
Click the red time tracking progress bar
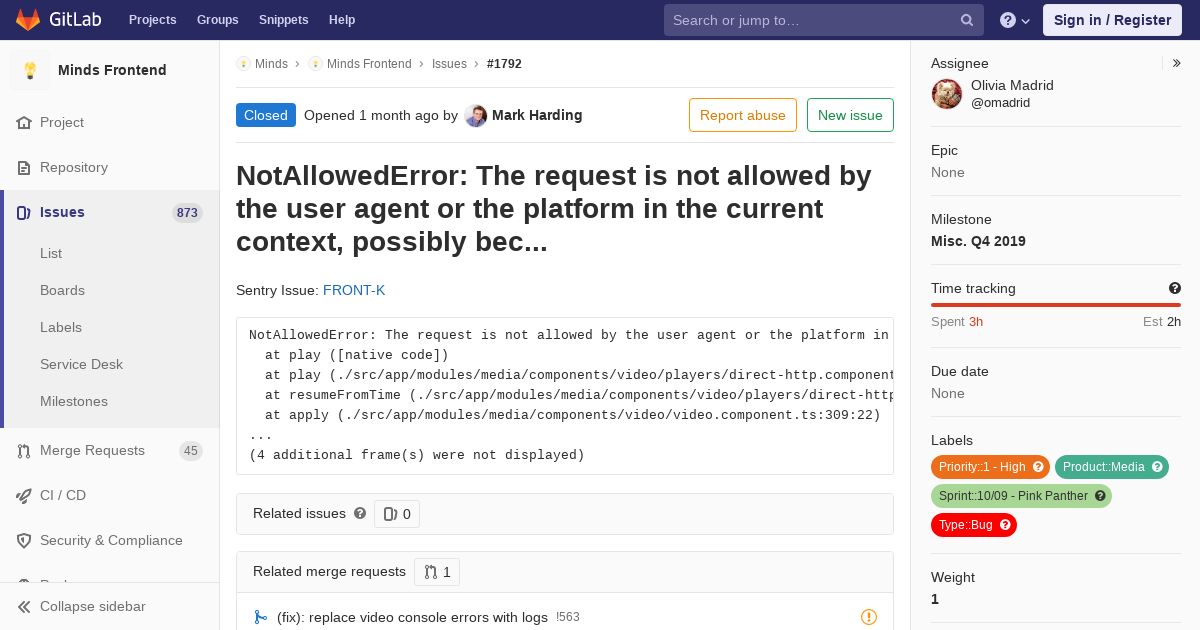1056,305
